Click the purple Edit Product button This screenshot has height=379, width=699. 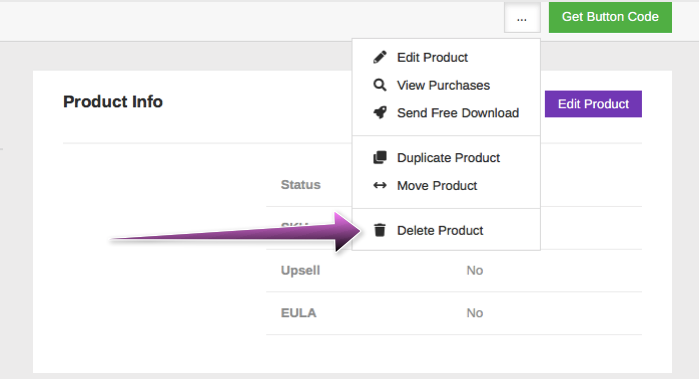coord(593,104)
